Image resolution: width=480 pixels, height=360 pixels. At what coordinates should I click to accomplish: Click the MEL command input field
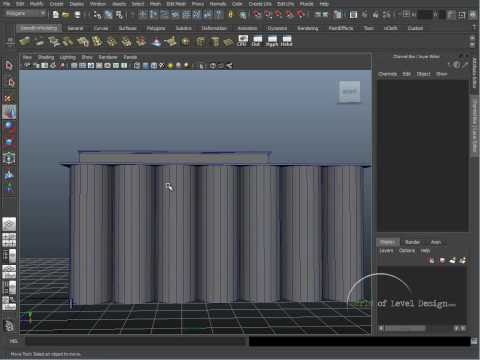tap(136, 341)
